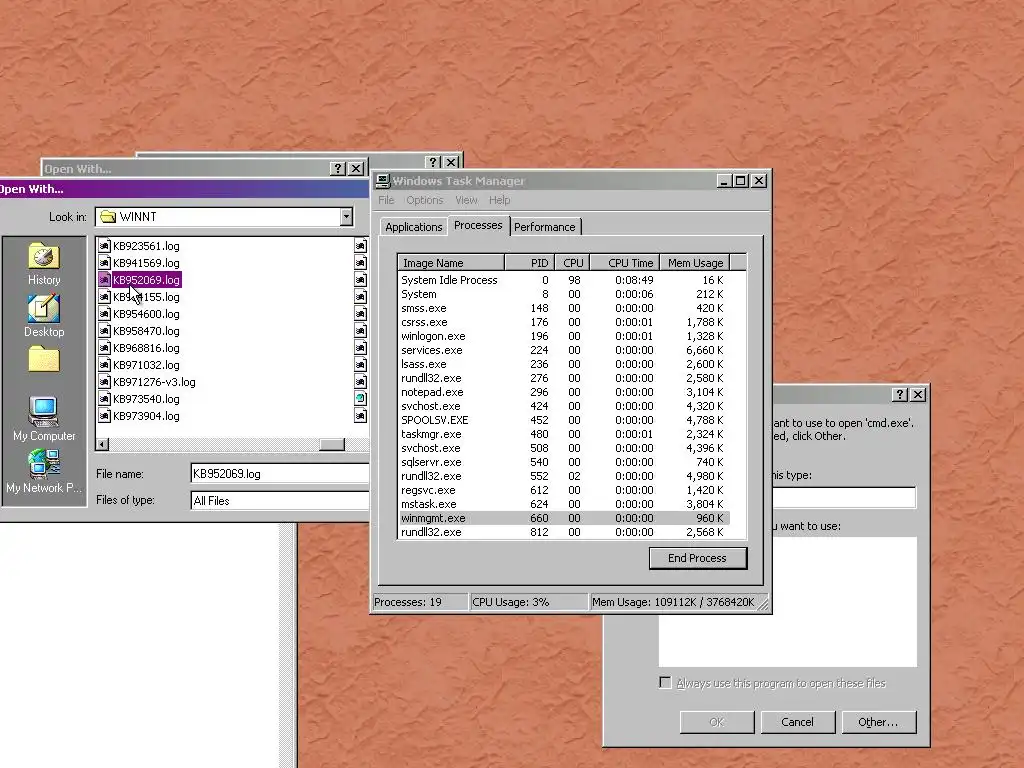Select the SPOOLSV.EXE process row
1024x768 pixels.
coord(564,420)
